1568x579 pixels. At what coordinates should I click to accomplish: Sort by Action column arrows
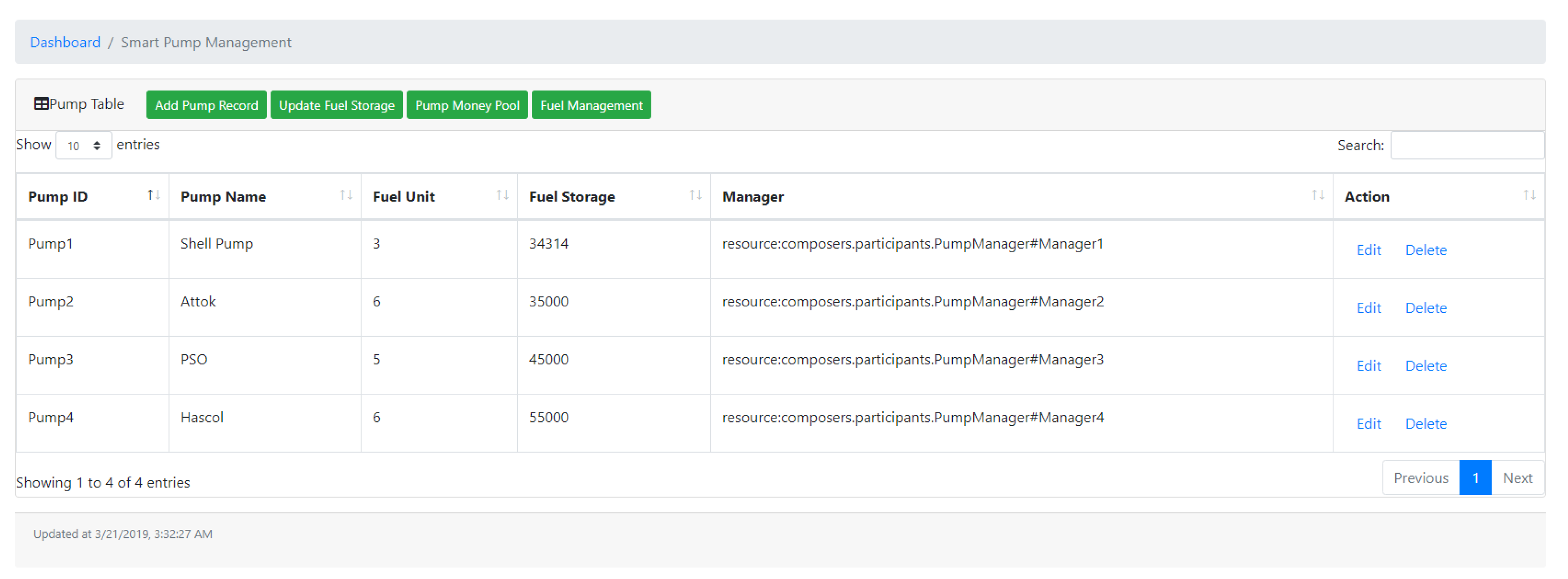(1529, 195)
